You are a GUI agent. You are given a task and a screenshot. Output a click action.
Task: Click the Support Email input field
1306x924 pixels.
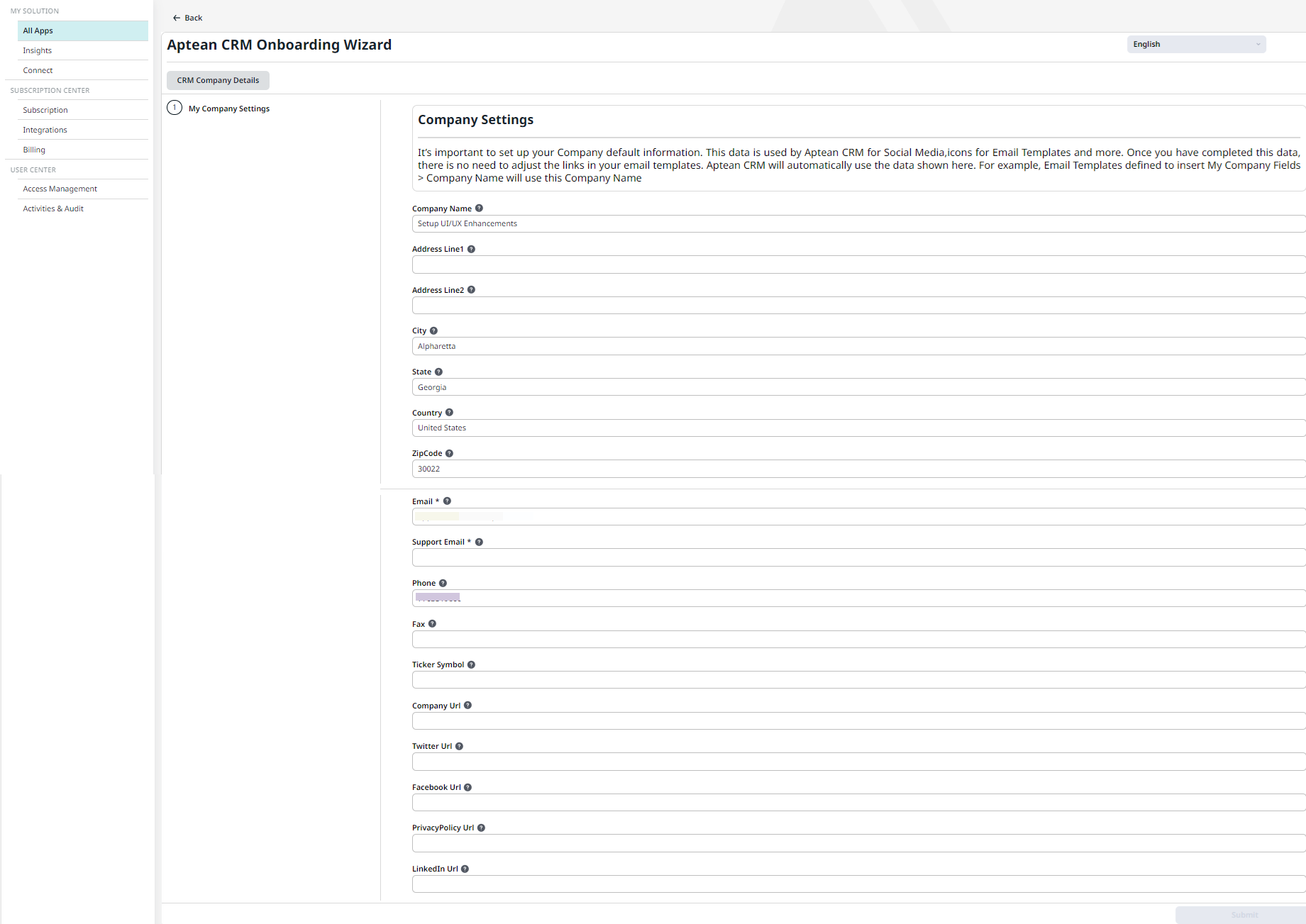tap(858, 557)
